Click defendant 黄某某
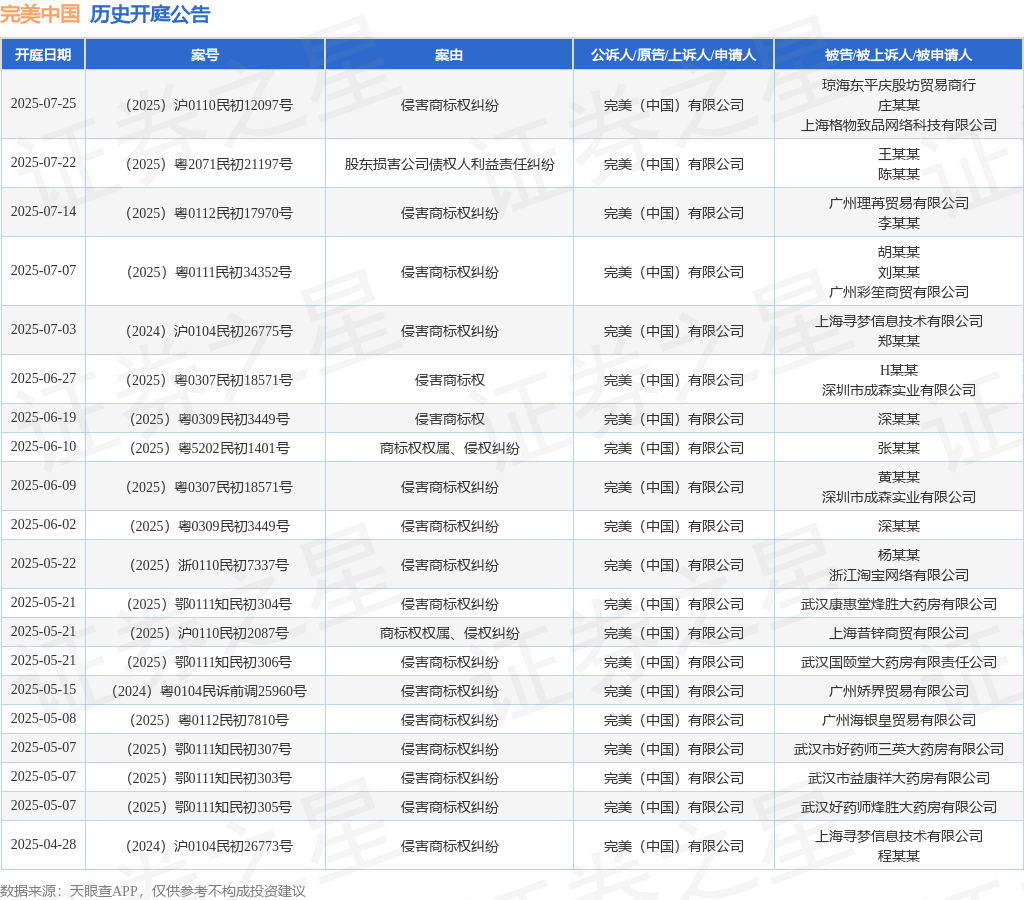This screenshot has height=900, width=1024. click(x=899, y=477)
